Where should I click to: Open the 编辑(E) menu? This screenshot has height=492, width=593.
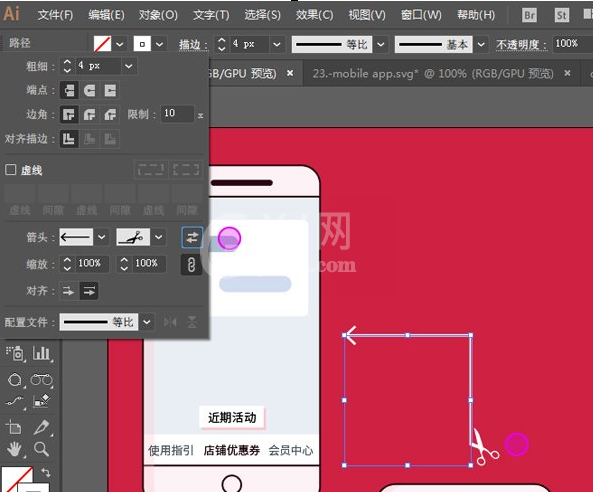(106, 15)
